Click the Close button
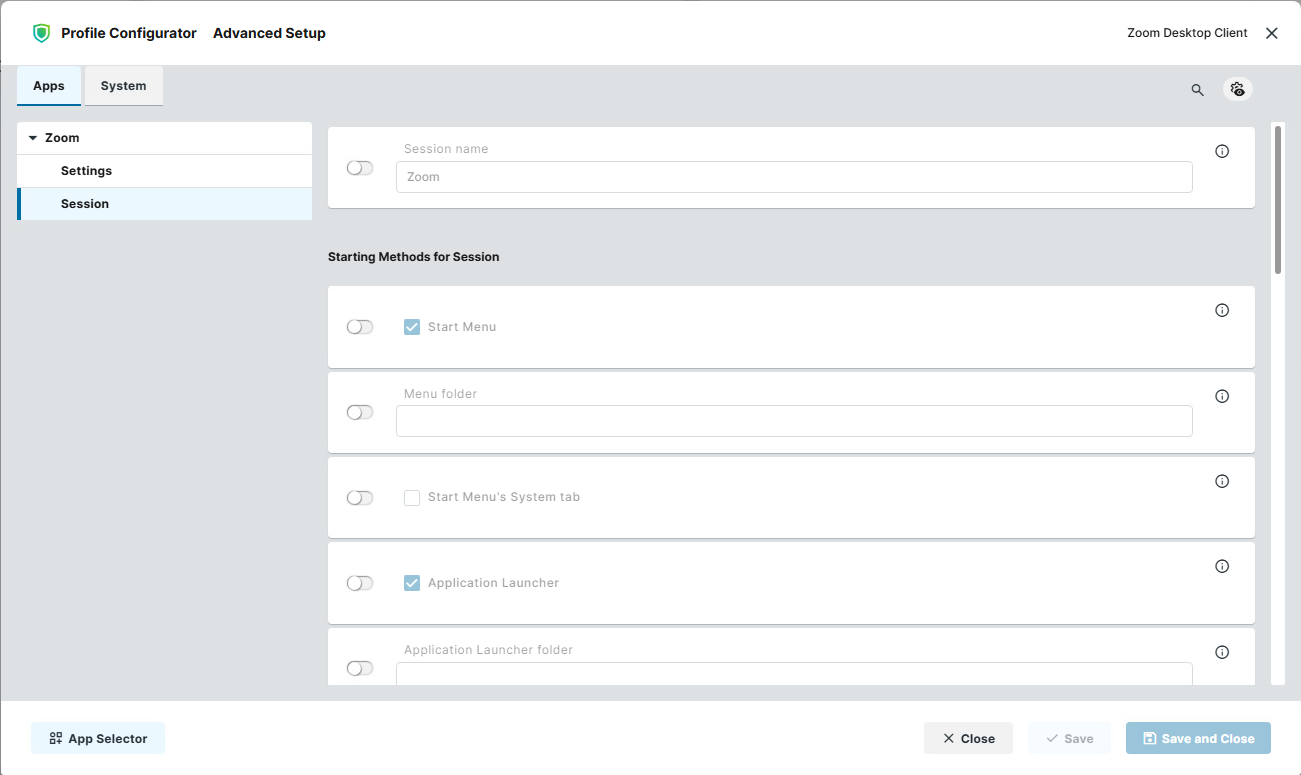The height and width of the screenshot is (775, 1301). 968,738
